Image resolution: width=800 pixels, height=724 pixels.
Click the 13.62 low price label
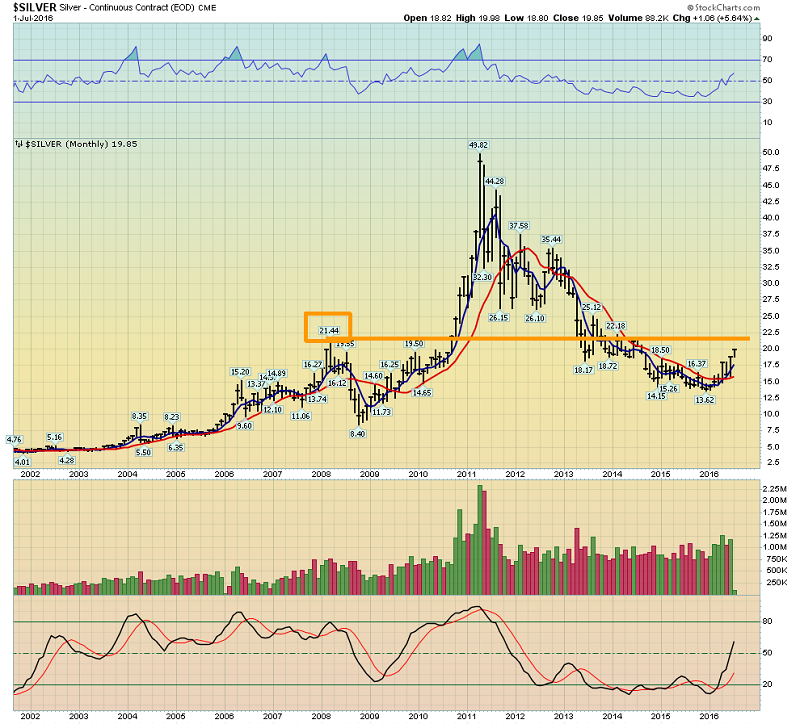point(705,400)
